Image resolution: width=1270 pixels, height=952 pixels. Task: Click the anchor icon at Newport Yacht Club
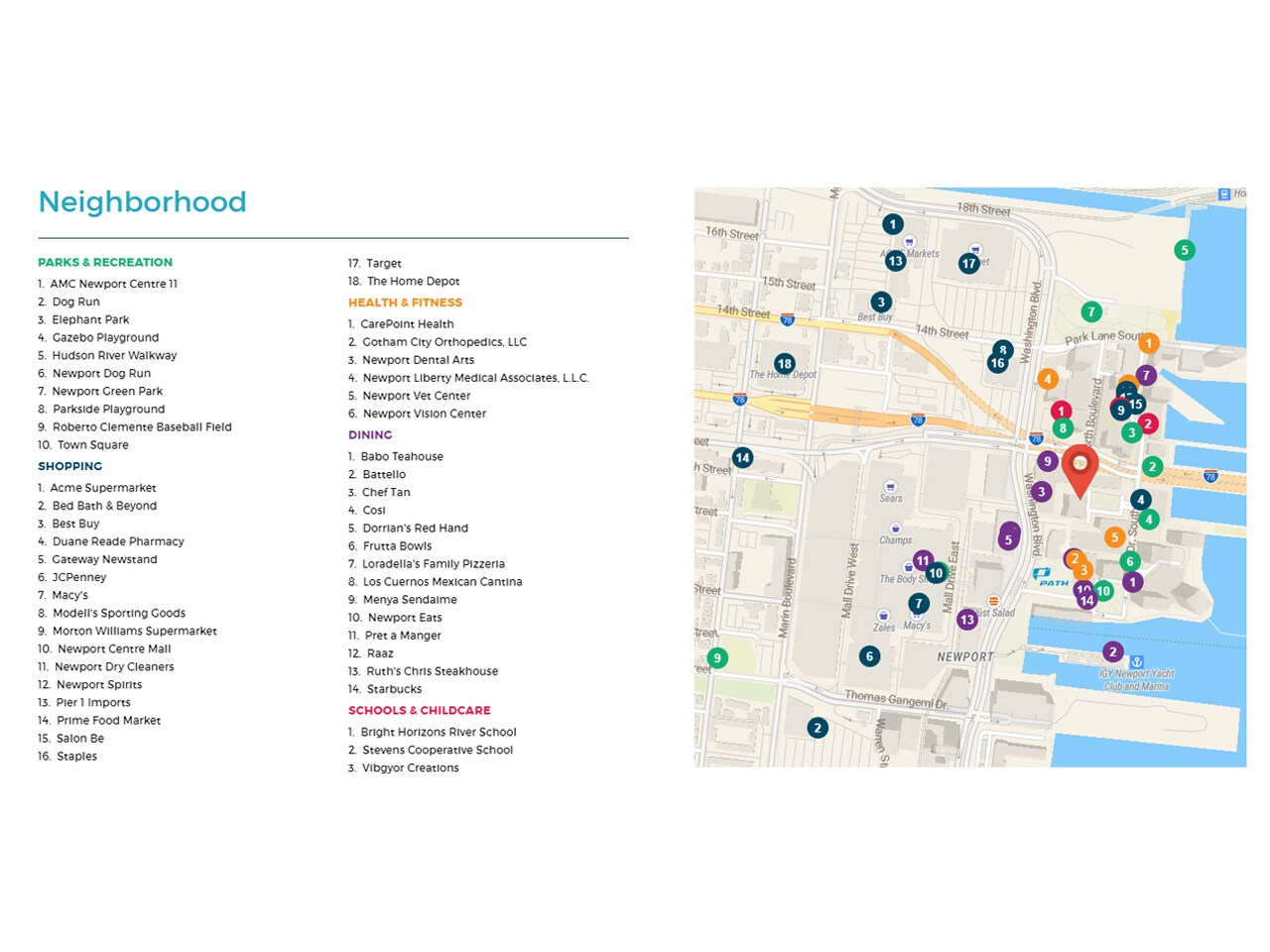point(1137,661)
